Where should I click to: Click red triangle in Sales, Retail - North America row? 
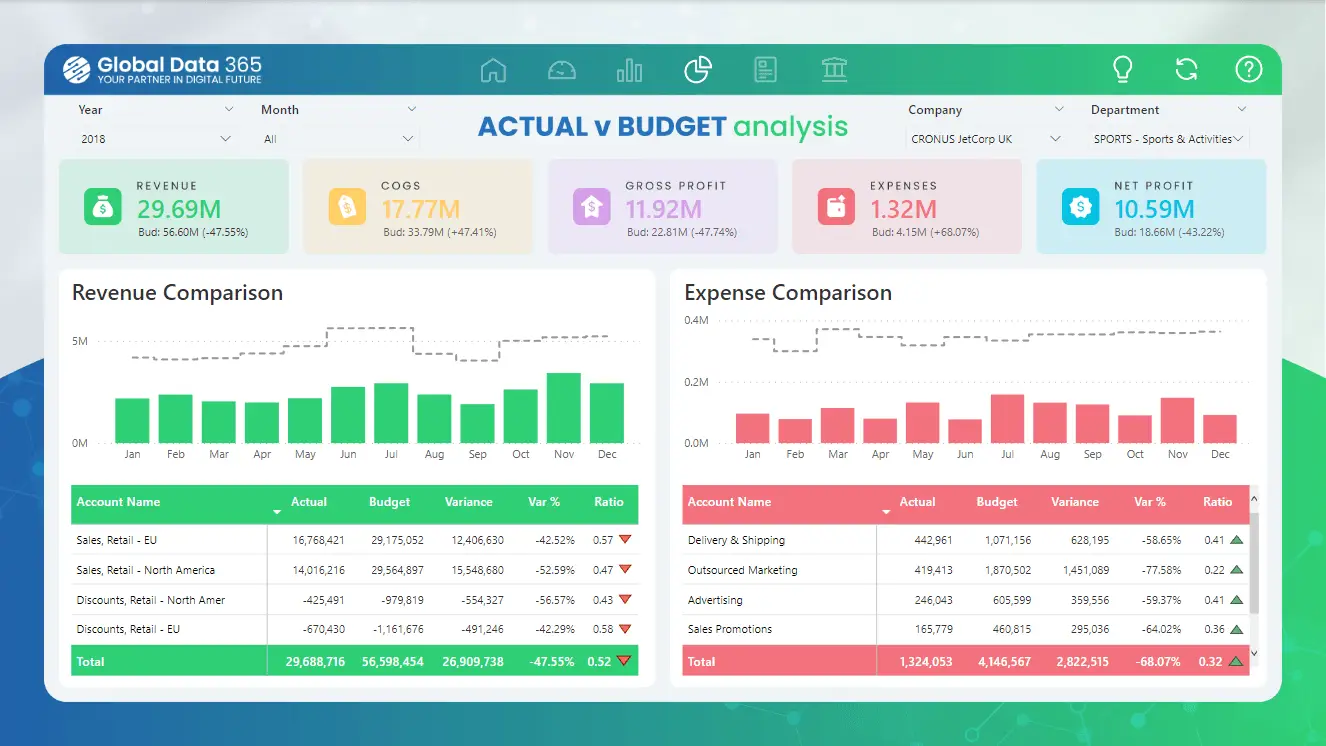(x=625, y=570)
